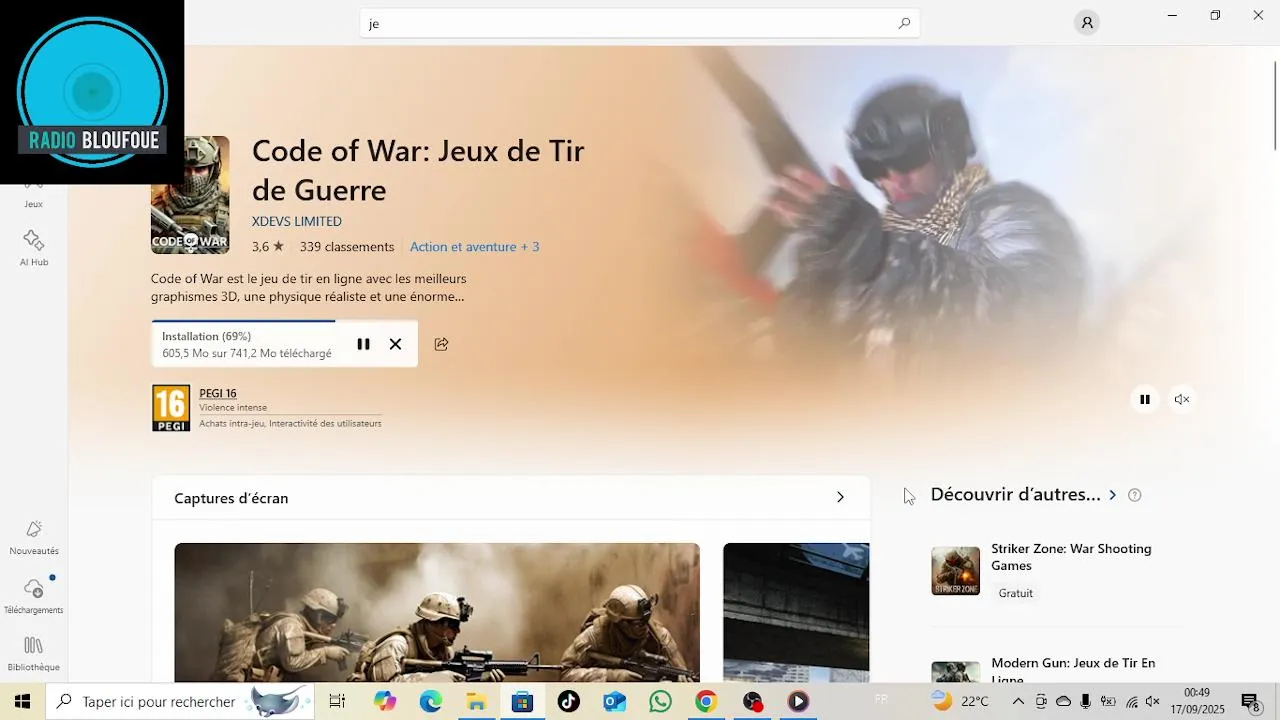Viewport: 1280px width, 720px height.
Task: Open Bibliothèque in the sidebar
Action: click(34, 654)
